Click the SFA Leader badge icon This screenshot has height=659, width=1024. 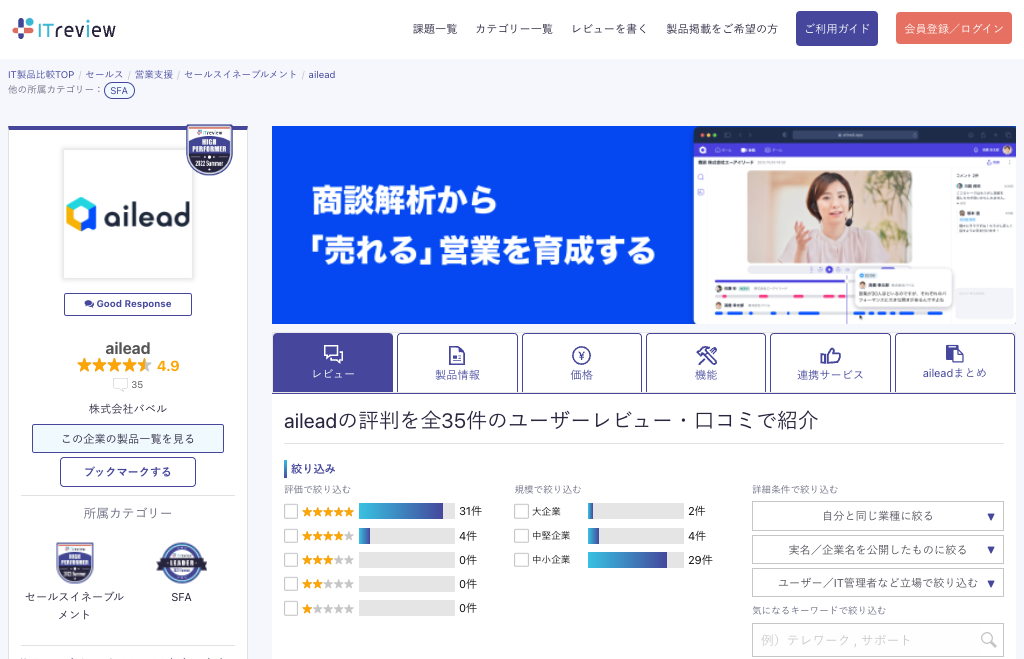pos(182,562)
